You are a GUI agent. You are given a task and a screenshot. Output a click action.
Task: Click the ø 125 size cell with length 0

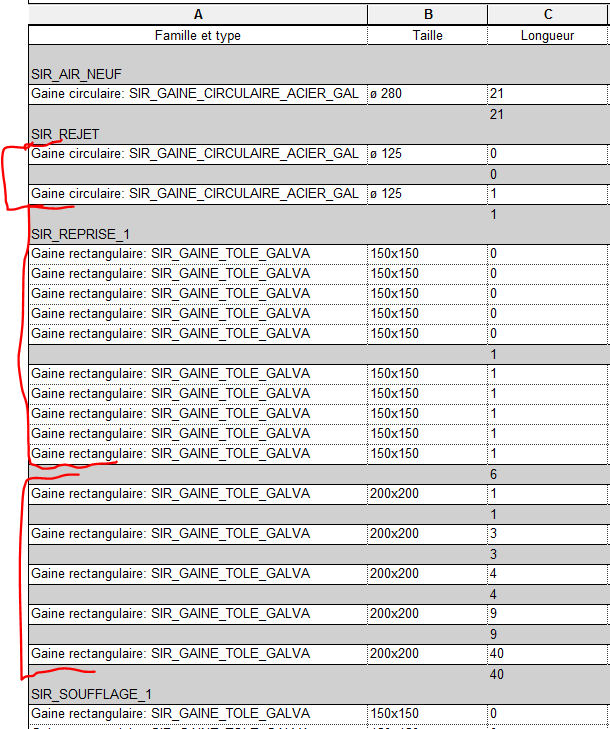tap(427, 154)
